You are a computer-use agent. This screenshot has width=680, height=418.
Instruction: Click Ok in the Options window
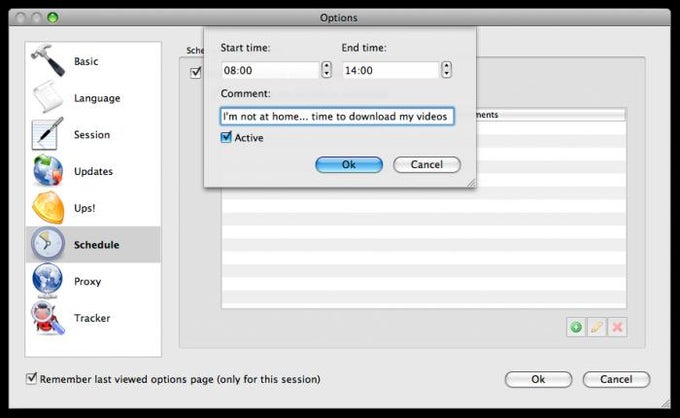point(538,379)
